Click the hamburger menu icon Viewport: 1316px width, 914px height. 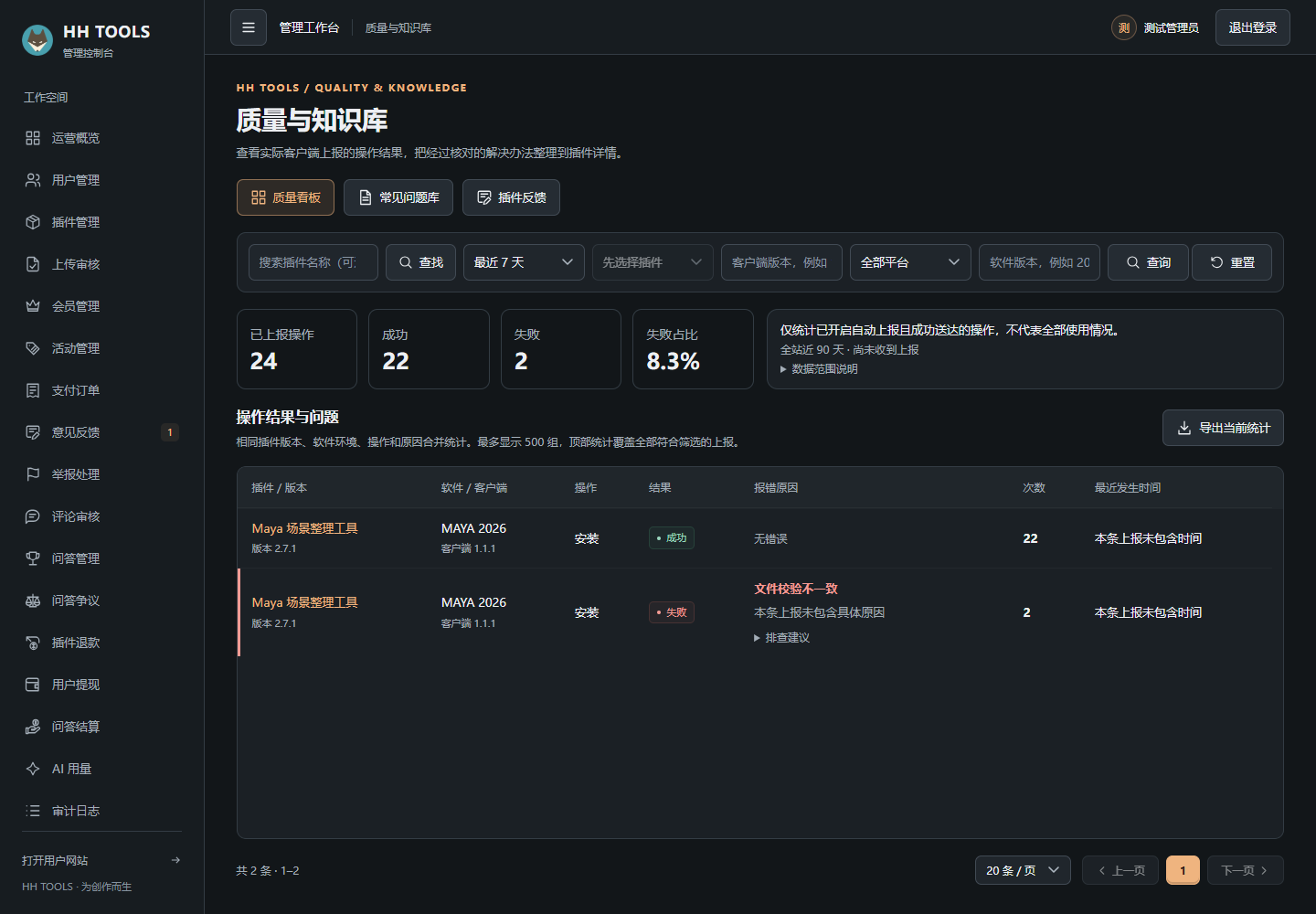[x=249, y=27]
